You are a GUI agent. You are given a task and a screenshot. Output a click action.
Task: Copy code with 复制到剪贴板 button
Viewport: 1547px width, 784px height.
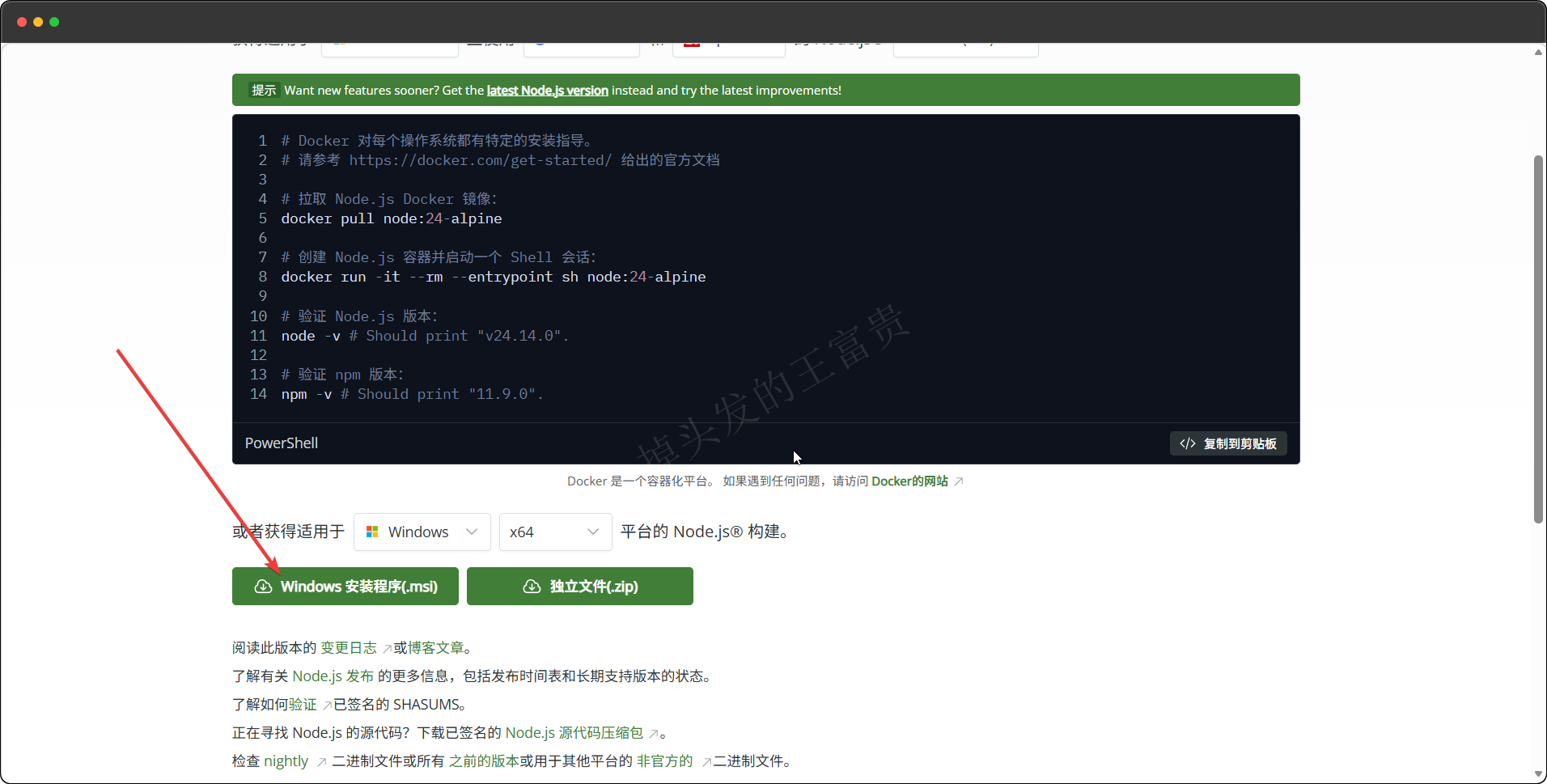coord(1228,443)
